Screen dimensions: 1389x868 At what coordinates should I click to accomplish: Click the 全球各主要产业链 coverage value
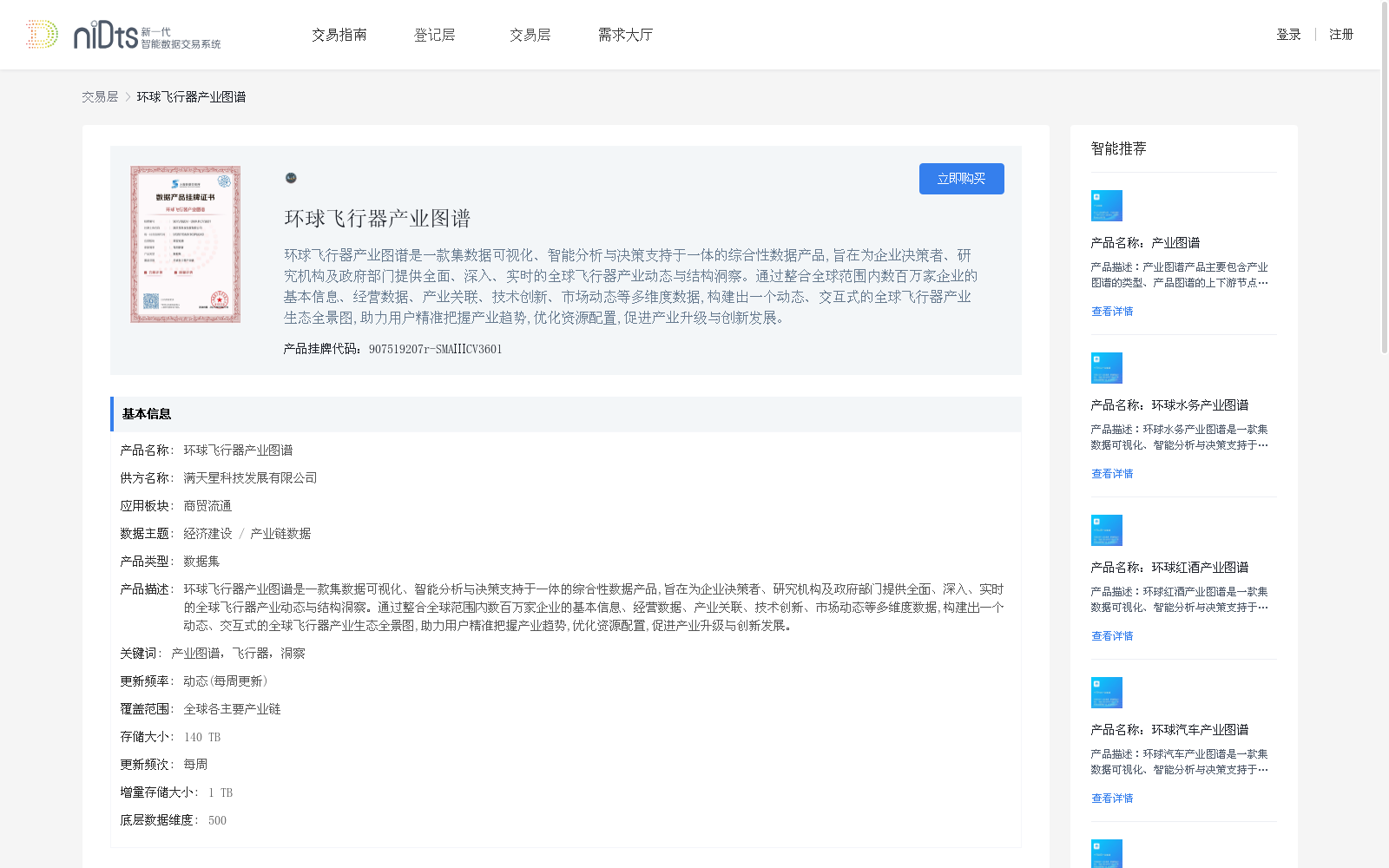pyautogui.click(x=232, y=709)
